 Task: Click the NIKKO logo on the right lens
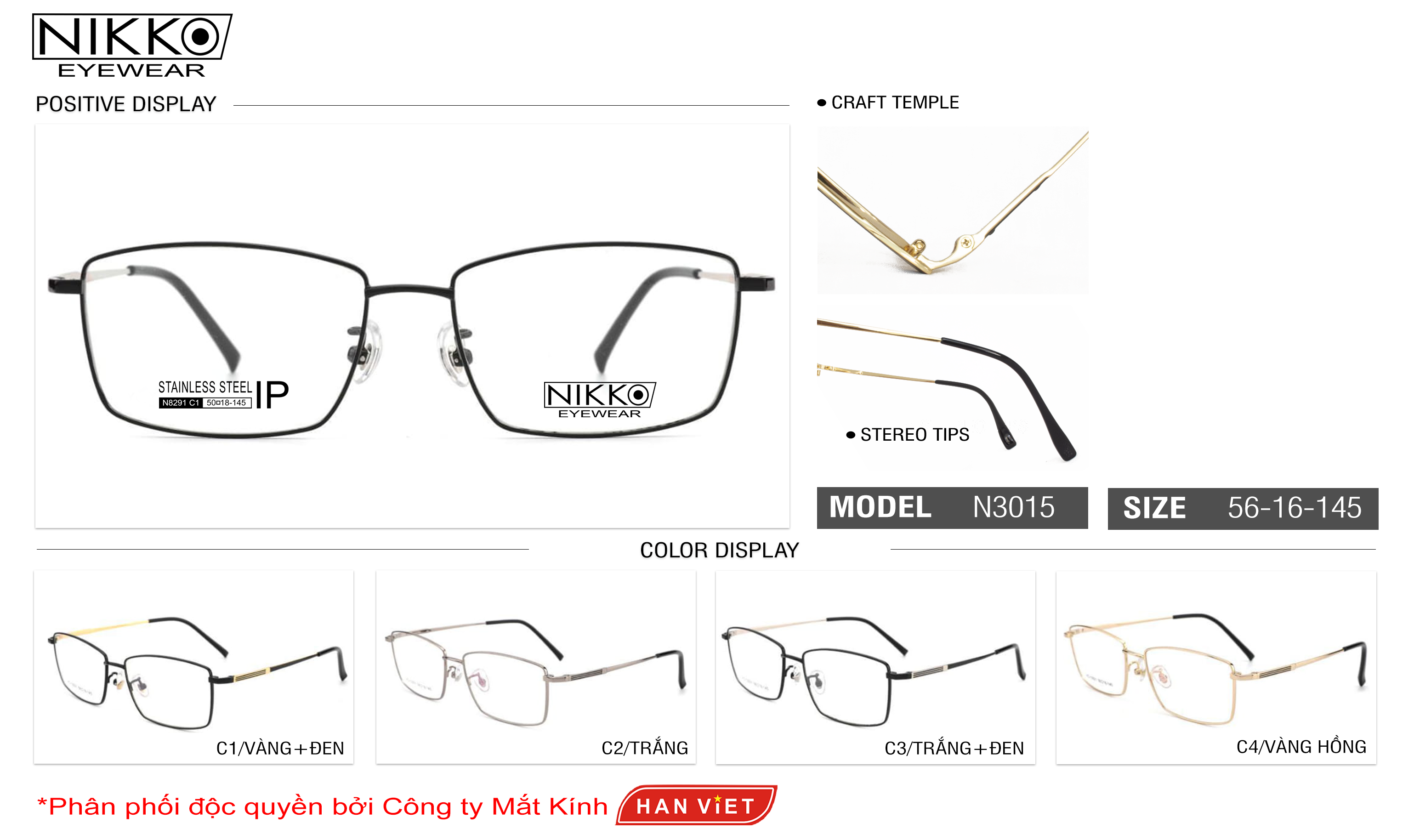click(599, 400)
